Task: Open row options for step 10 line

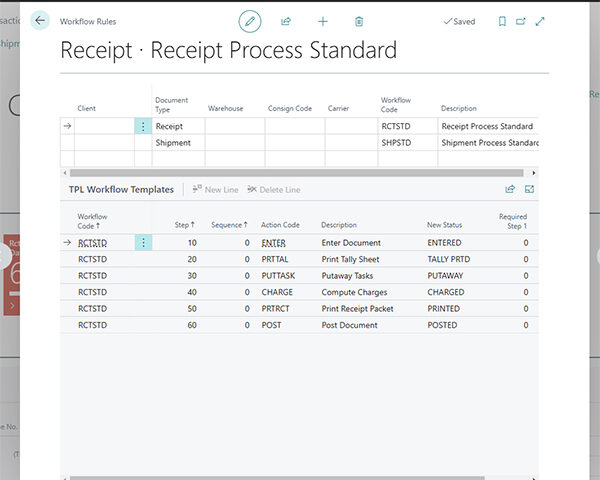Action: click(143, 242)
